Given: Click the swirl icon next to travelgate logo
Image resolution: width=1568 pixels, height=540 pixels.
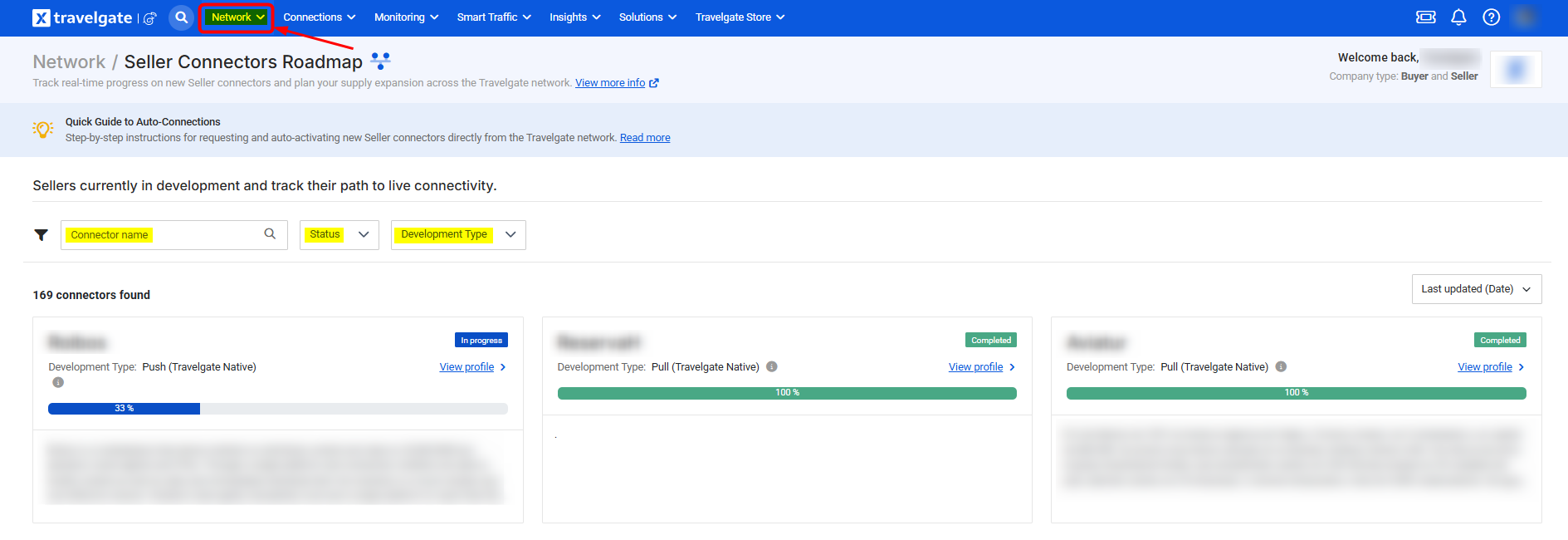Looking at the screenshot, I should [x=150, y=18].
